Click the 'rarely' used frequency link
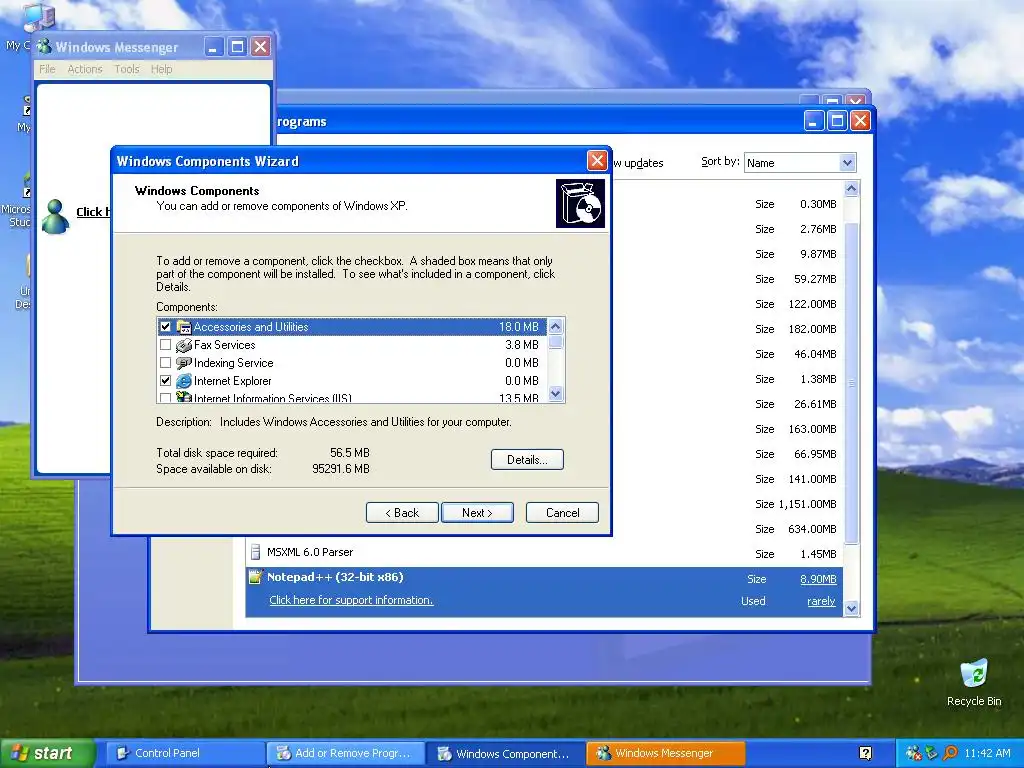Screen dimensions: 1024x768 tap(821, 601)
